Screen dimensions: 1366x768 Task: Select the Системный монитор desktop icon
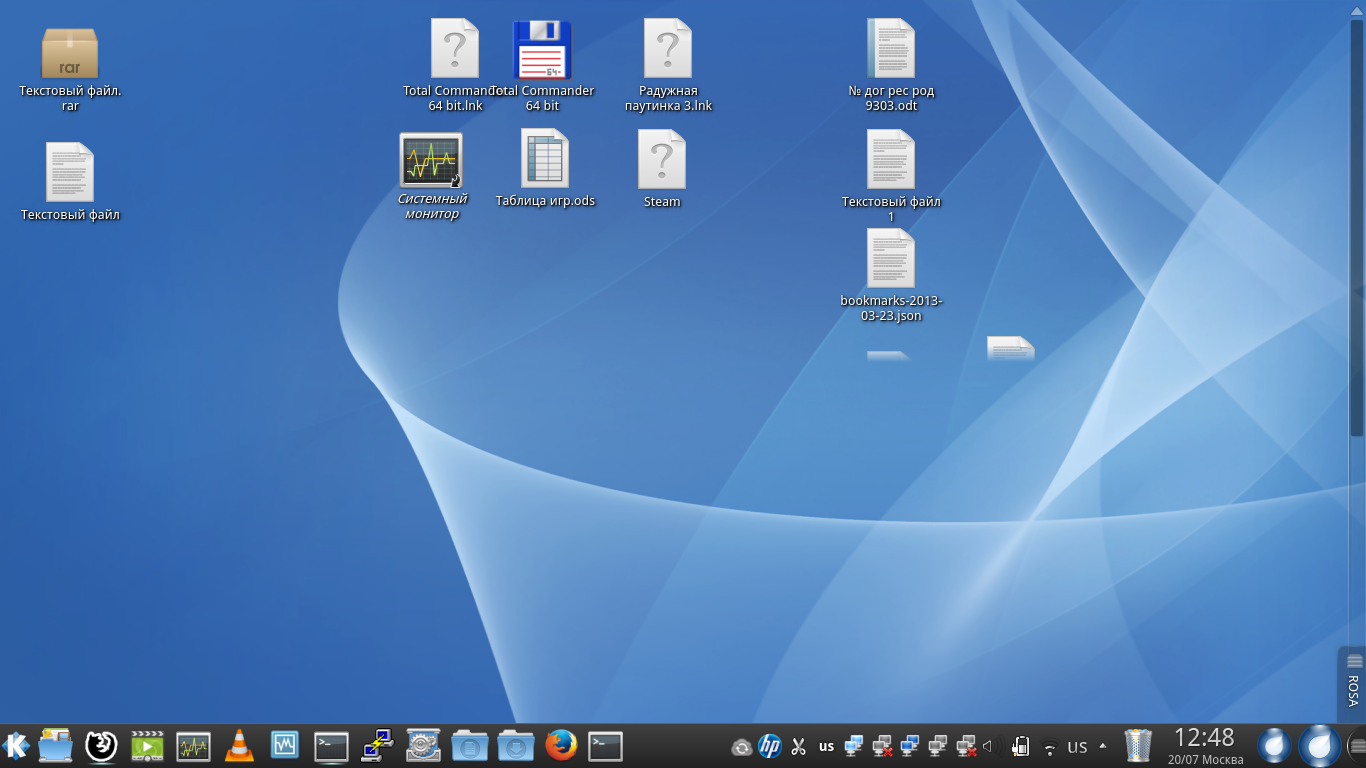[431, 161]
